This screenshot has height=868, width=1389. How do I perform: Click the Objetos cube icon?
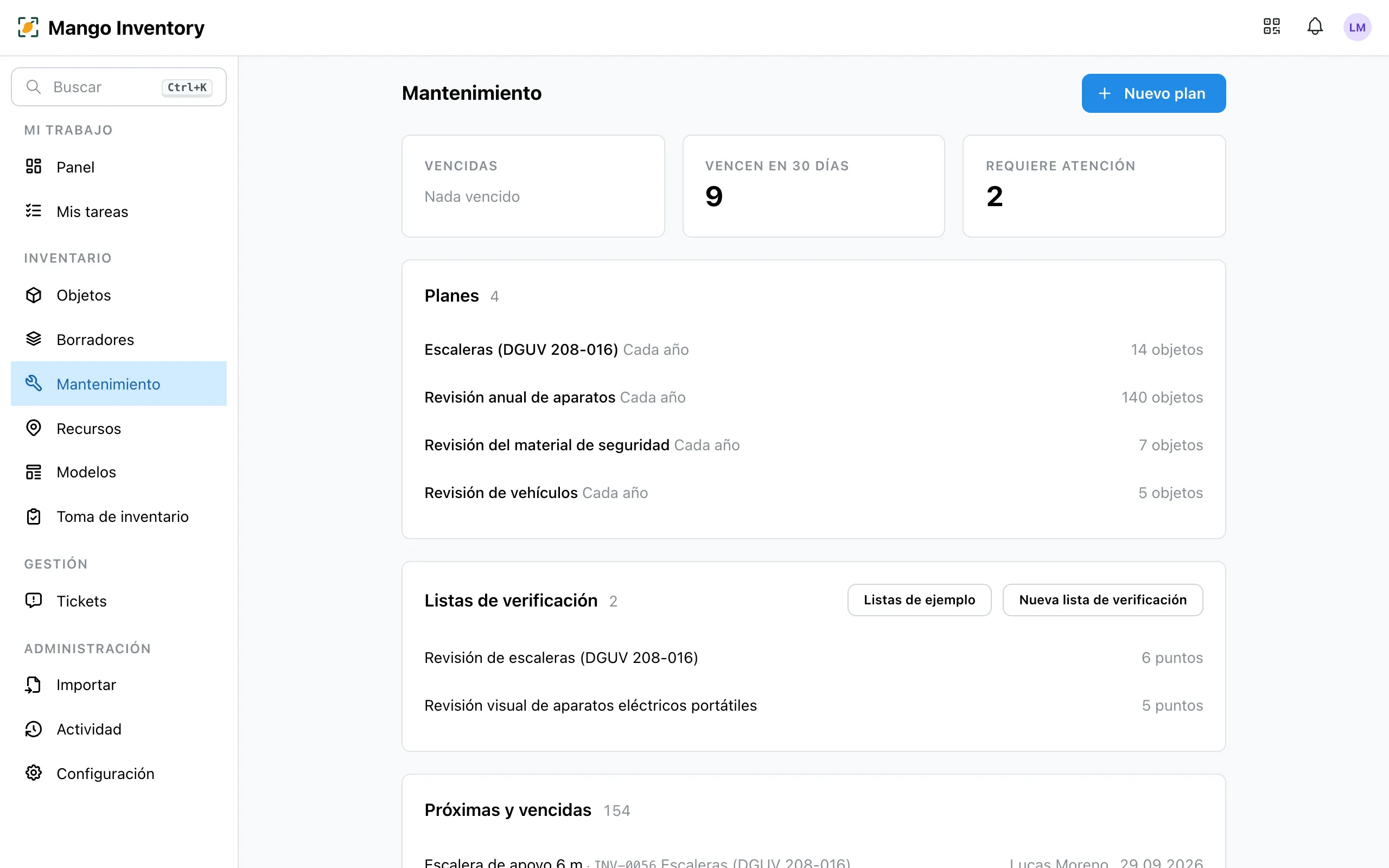34,295
